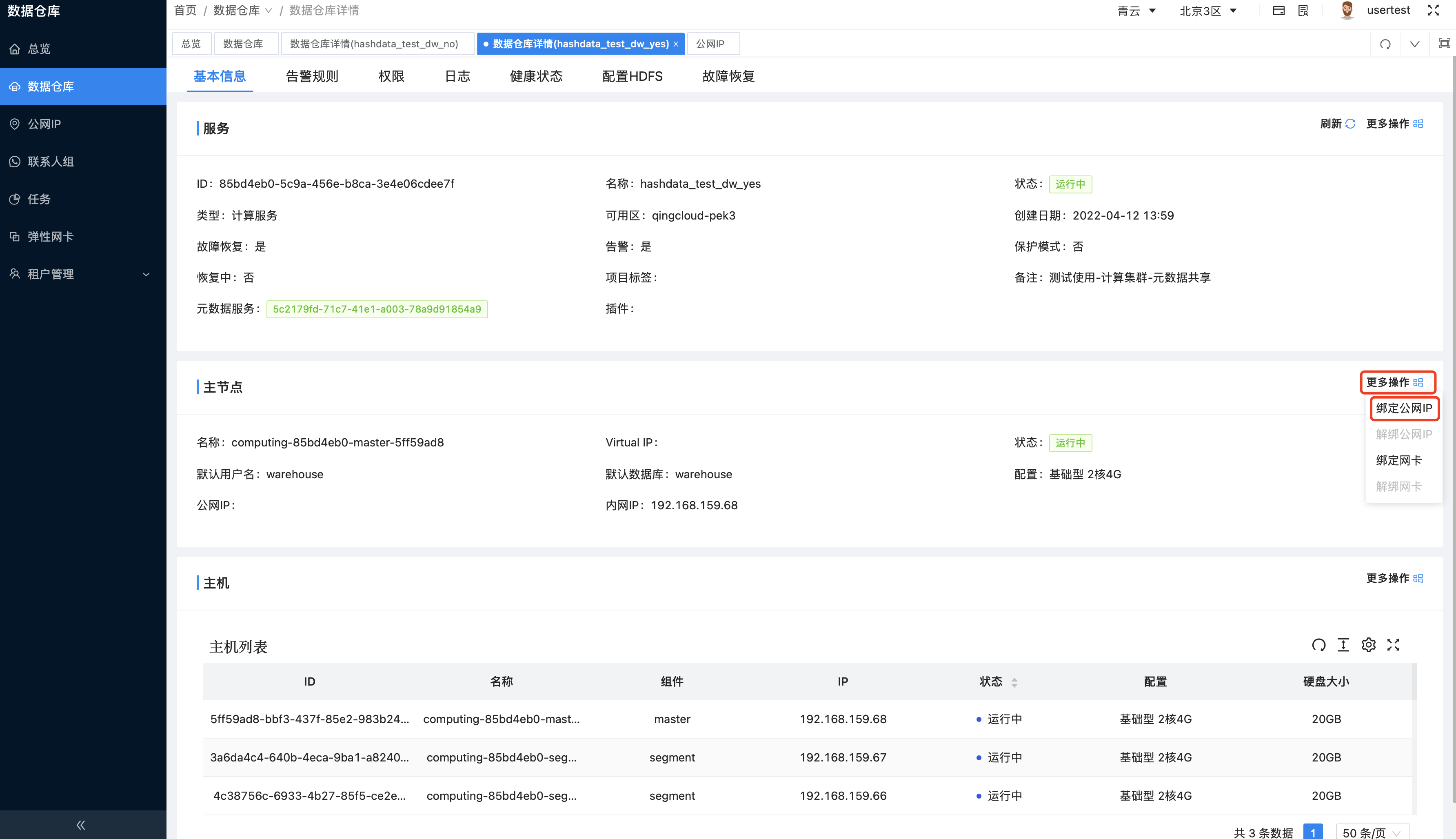Expand host list to fullscreen with arrows icon

(x=1393, y=645)
